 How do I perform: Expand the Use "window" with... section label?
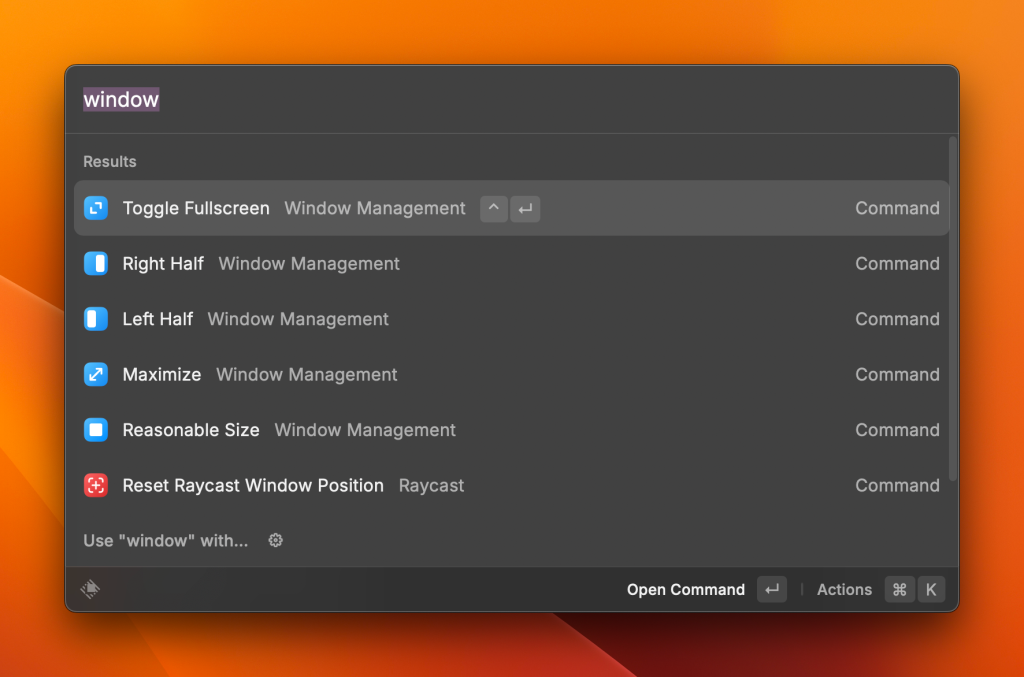coord(166,540)
